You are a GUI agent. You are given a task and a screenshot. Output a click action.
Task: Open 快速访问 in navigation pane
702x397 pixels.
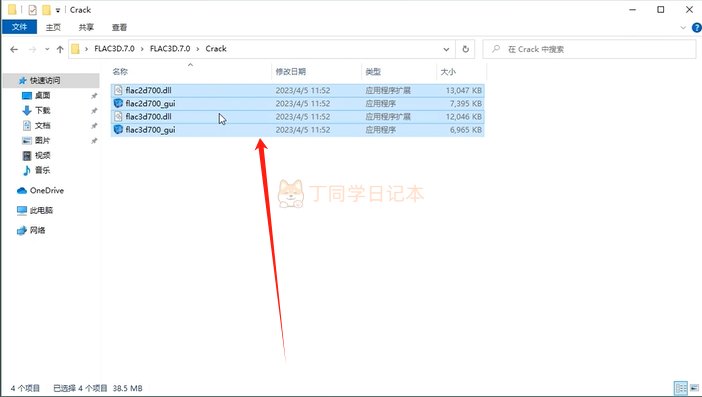point(45,81)
